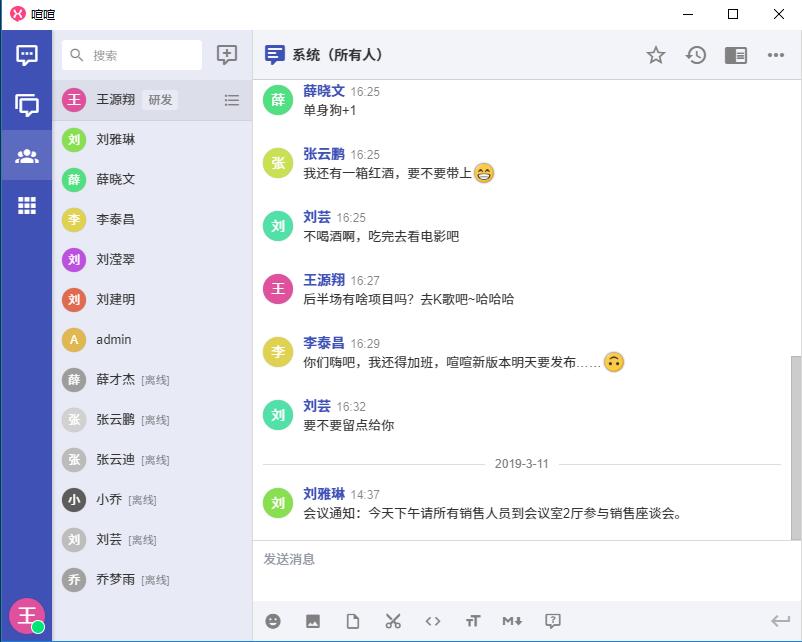Select contact 刘雅琳 in the list
The image size is (802, 642).
116,140
